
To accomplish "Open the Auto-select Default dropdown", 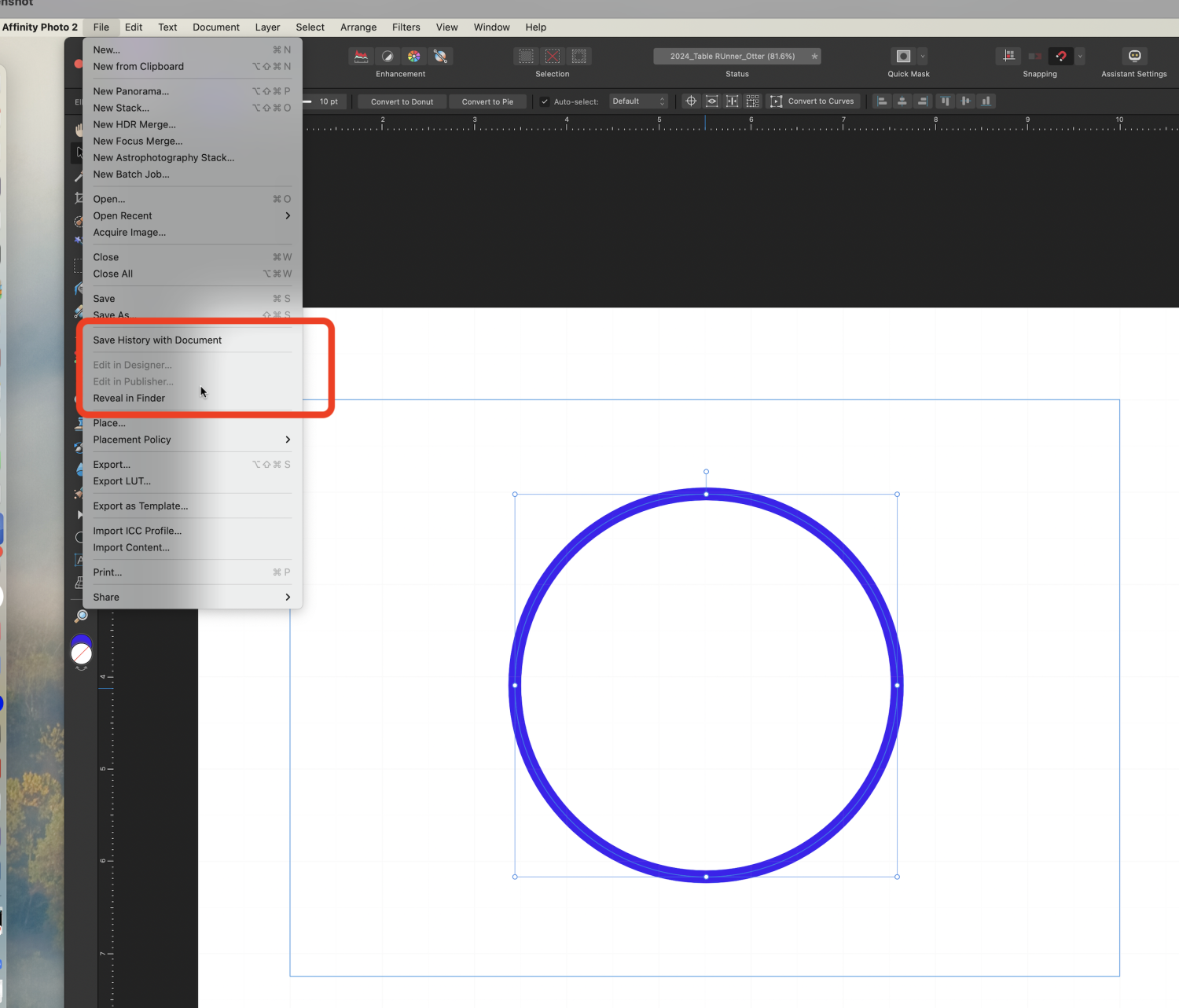I will coord(638,101).
